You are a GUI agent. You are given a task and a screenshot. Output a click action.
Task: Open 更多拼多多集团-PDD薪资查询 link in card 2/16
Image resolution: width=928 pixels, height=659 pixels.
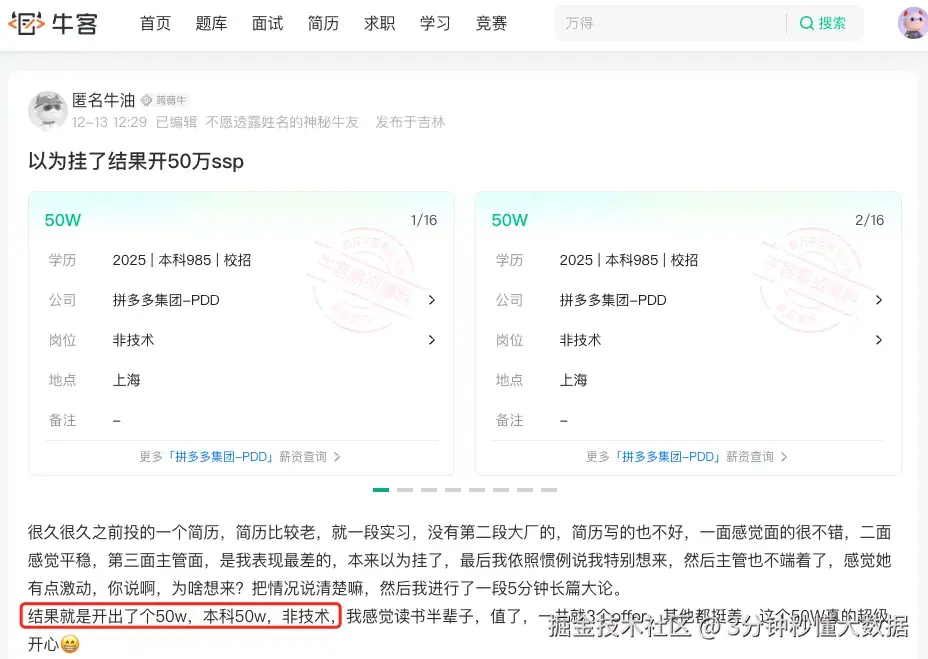tap(687, 457)
